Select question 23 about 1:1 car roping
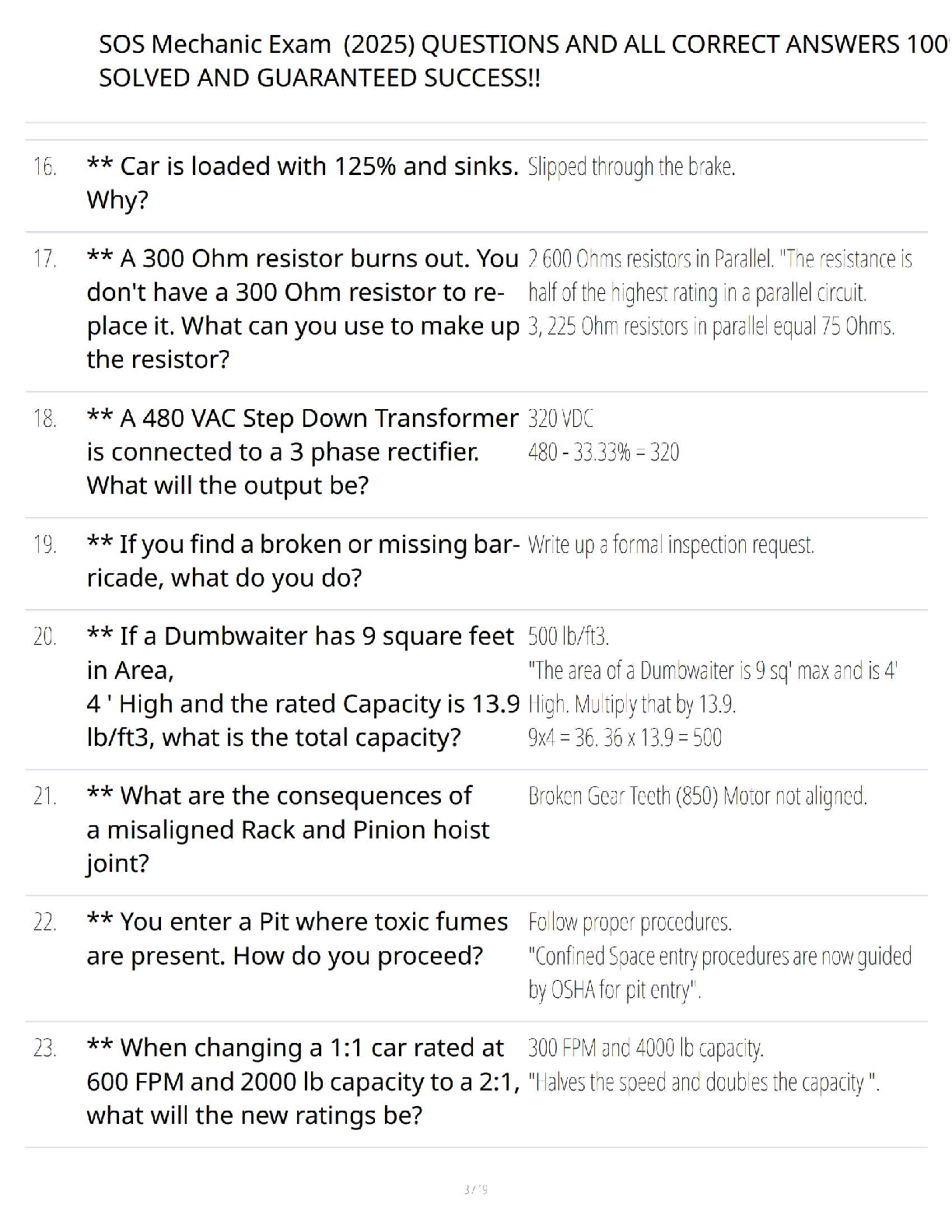 [x=303, y=1082]
